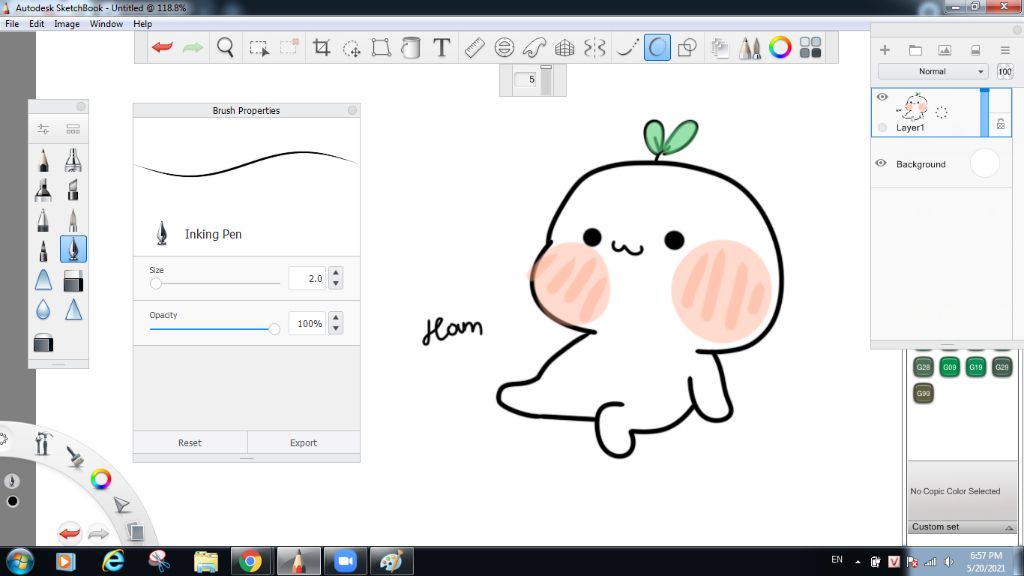The image size is (1024, 576).
Task: Toggle the highlighted Predictive Stroke tool
Action: [657, 48]
